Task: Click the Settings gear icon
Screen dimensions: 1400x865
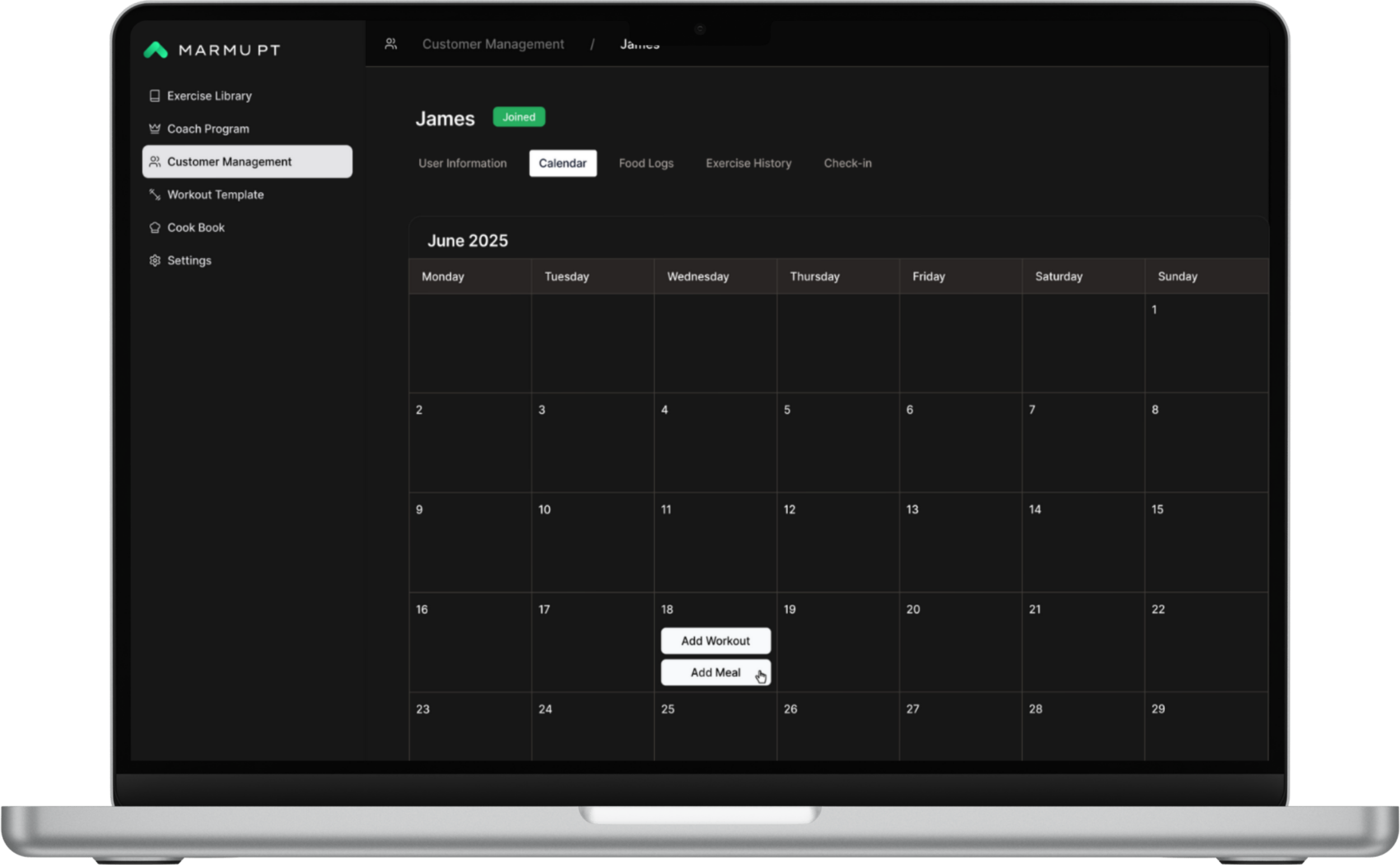Action: coord(155,261)
